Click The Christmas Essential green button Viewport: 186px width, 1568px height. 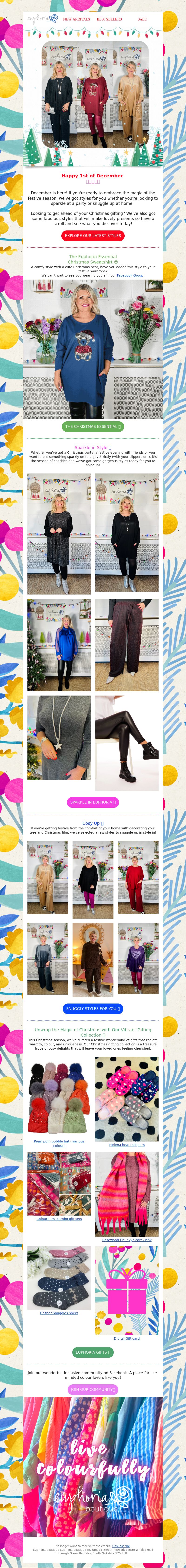tap(93, 427)
